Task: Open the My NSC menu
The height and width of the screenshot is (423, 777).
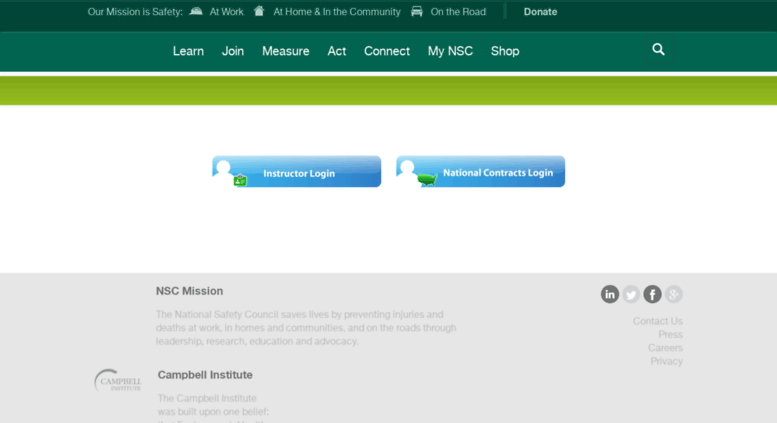Action: pyautogui.click(x=450, y=51)
